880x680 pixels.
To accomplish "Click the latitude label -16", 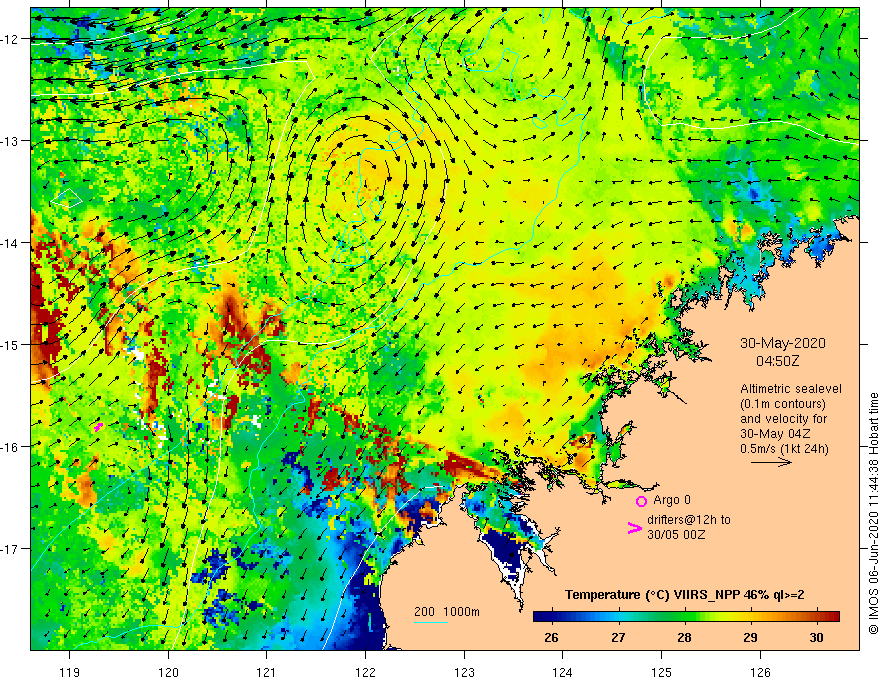I will point(11,447).
